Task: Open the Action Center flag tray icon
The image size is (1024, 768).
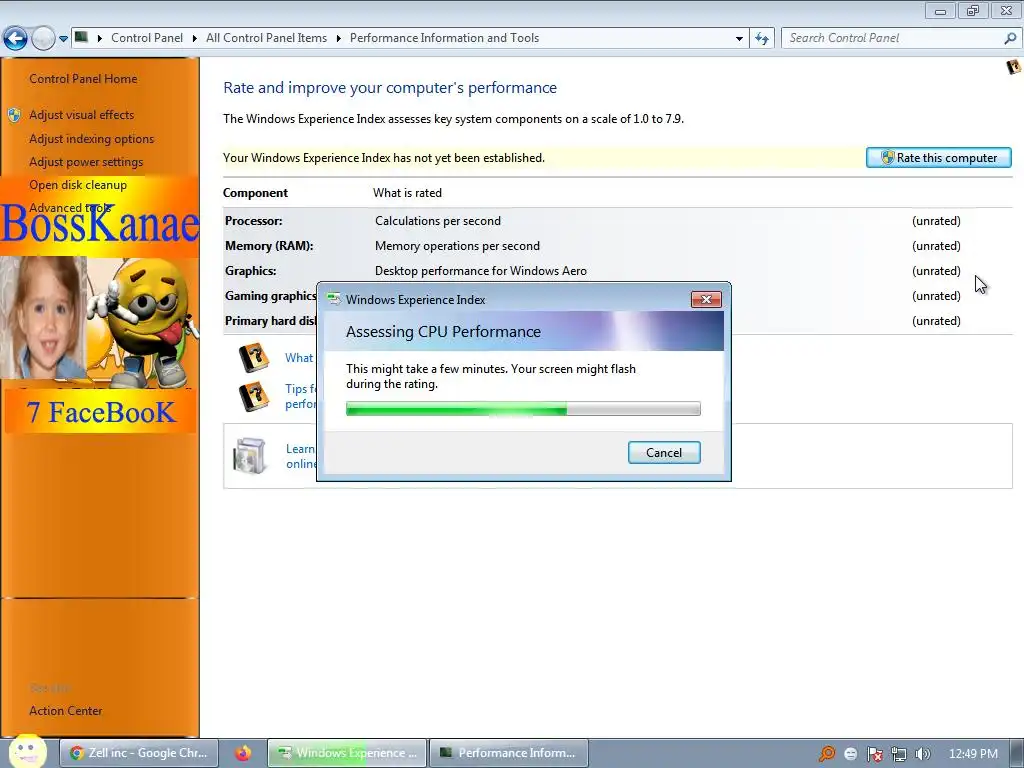Action: point(874,754)
